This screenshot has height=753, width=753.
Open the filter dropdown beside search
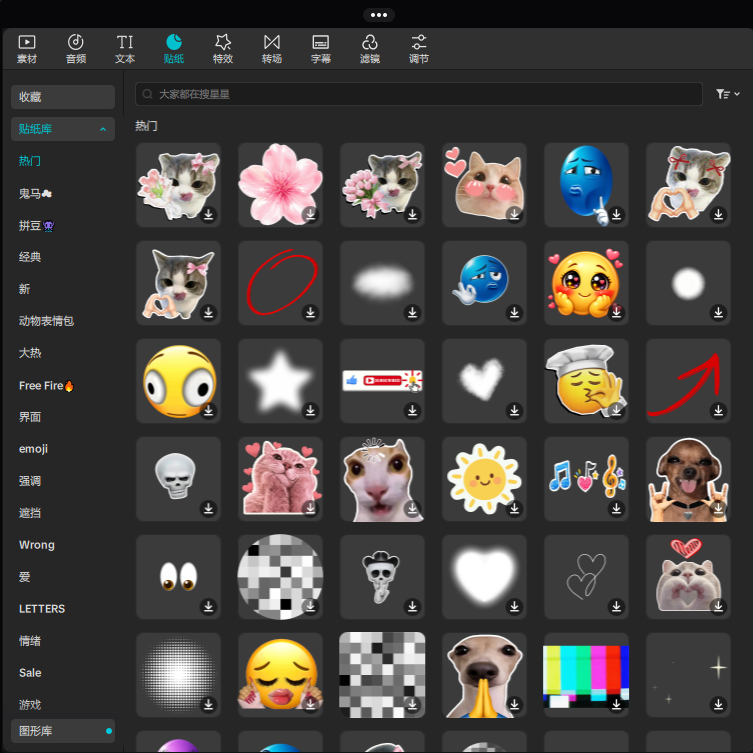coord(728,94)
